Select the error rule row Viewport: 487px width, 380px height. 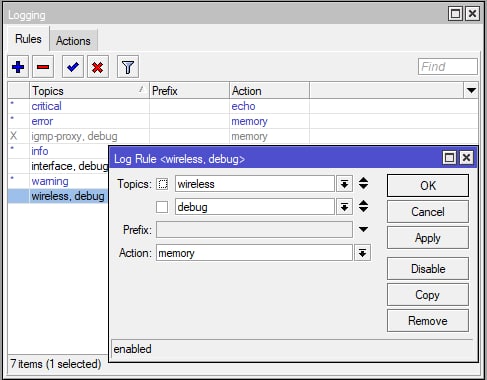pos(243,121)
